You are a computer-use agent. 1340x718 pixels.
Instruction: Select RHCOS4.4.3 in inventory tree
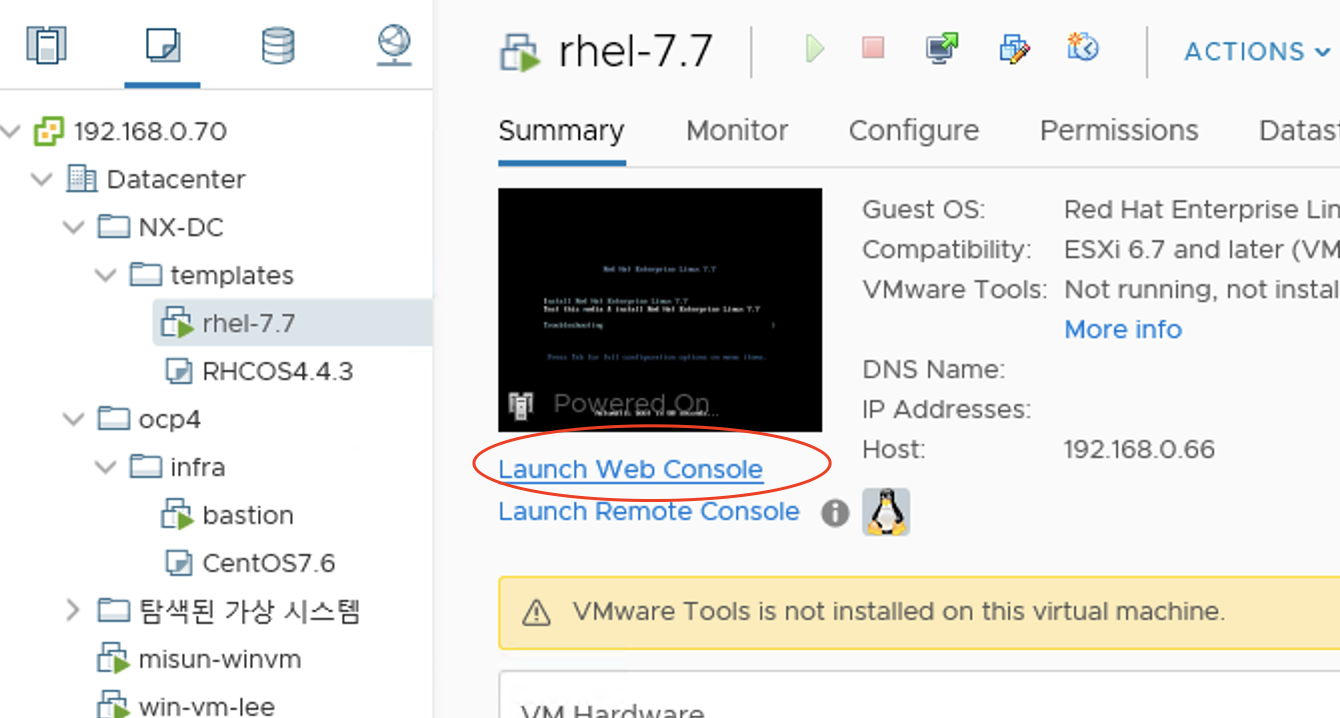click(278, 371)
